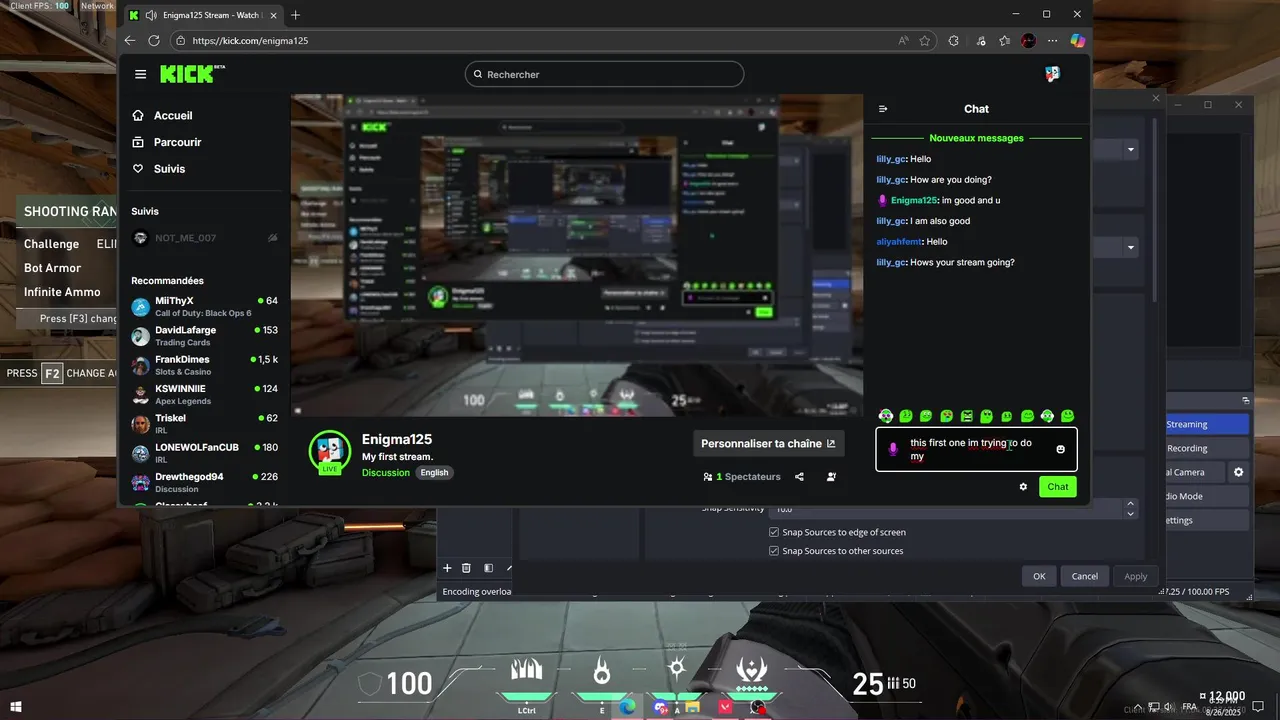Click Personnaliser ta chaîne button
1280x720 pixels.
pyautogui.click(x=768, y=443)
